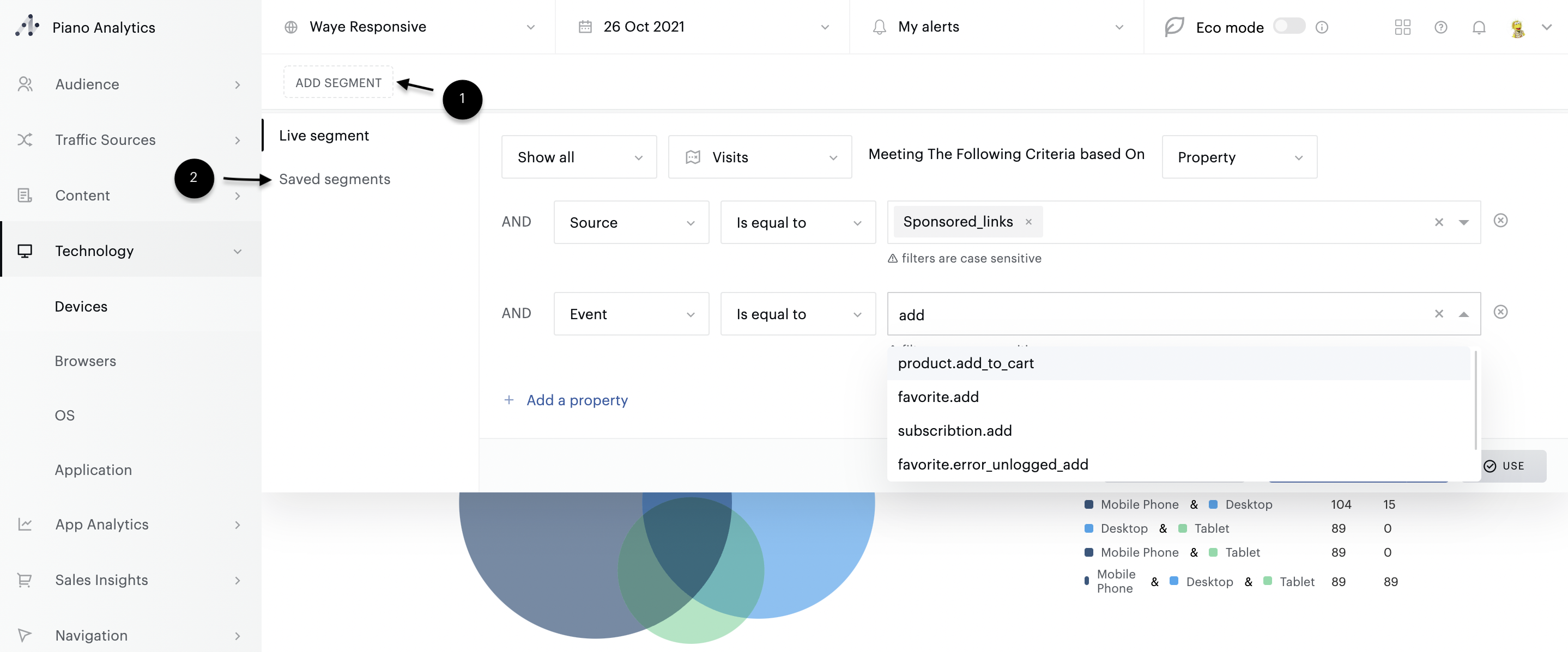Open the Property criteria dropdown
The width and height of the screenshot is (1568, 652).
click(x=1239, y=157)
